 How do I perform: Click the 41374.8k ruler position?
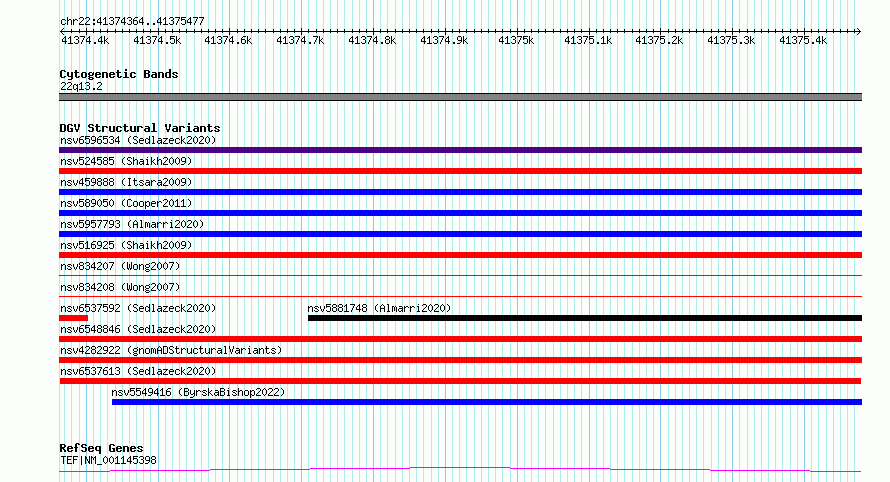372,40
